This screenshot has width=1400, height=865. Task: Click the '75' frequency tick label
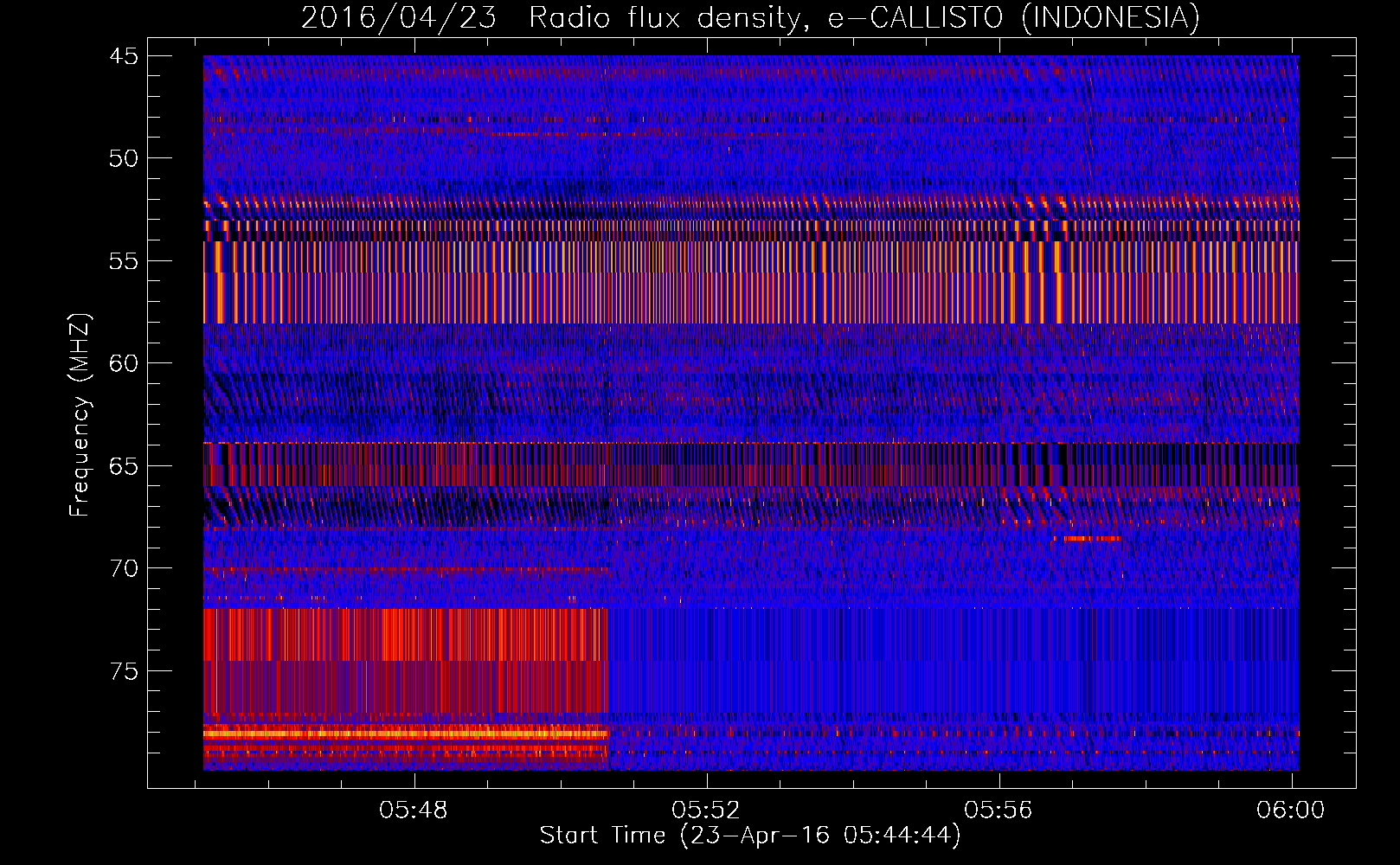124,671
